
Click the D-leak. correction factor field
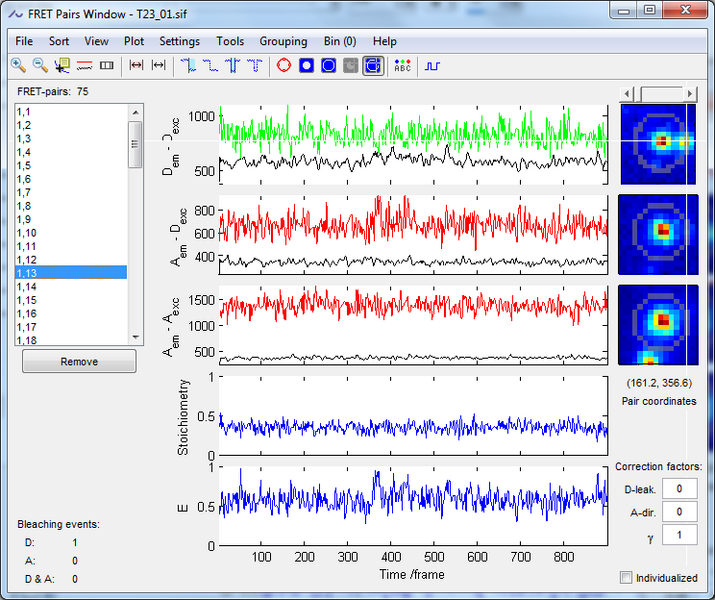coord(678,489)
